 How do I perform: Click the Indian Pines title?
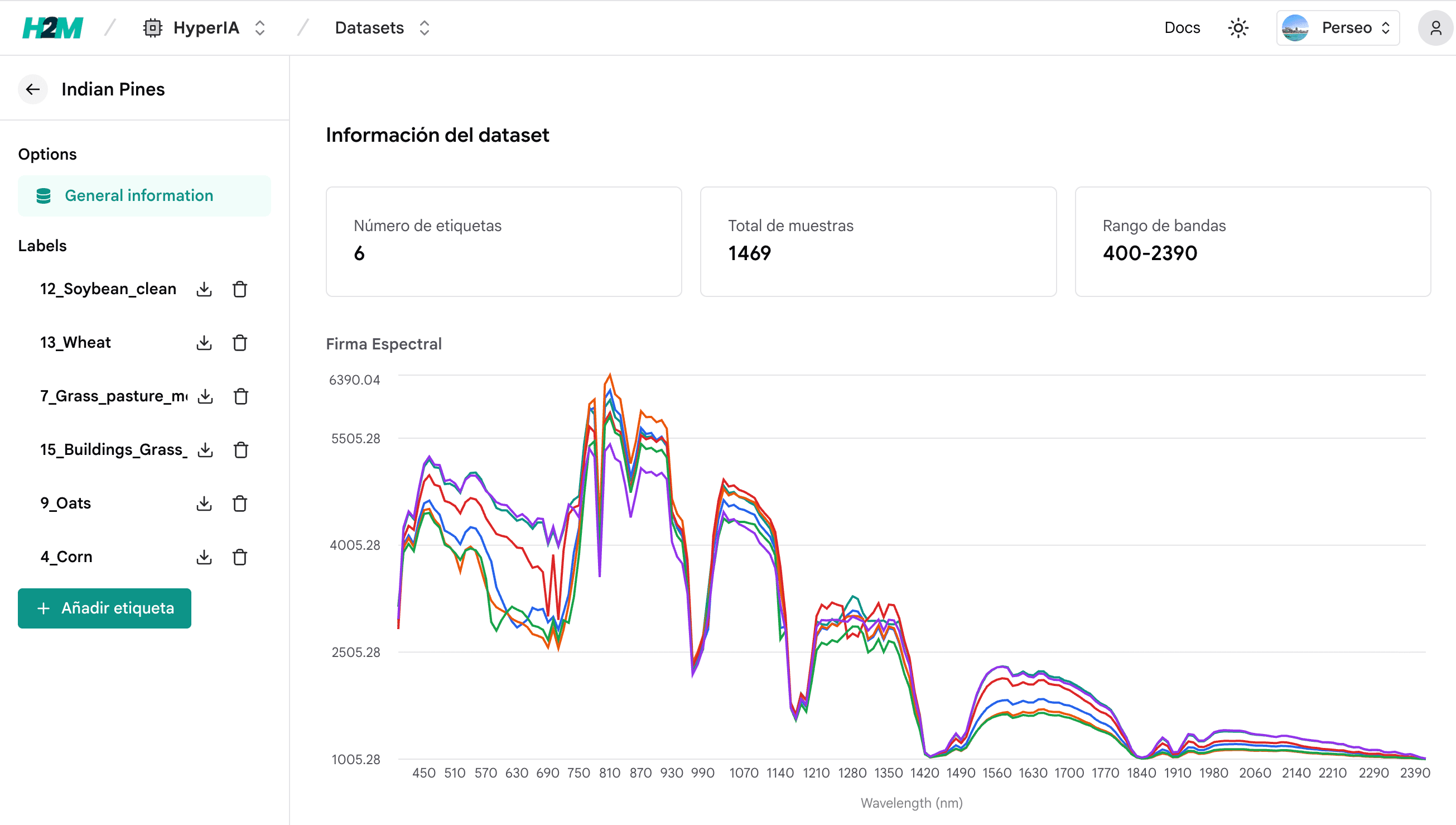(x=113, y=89)
